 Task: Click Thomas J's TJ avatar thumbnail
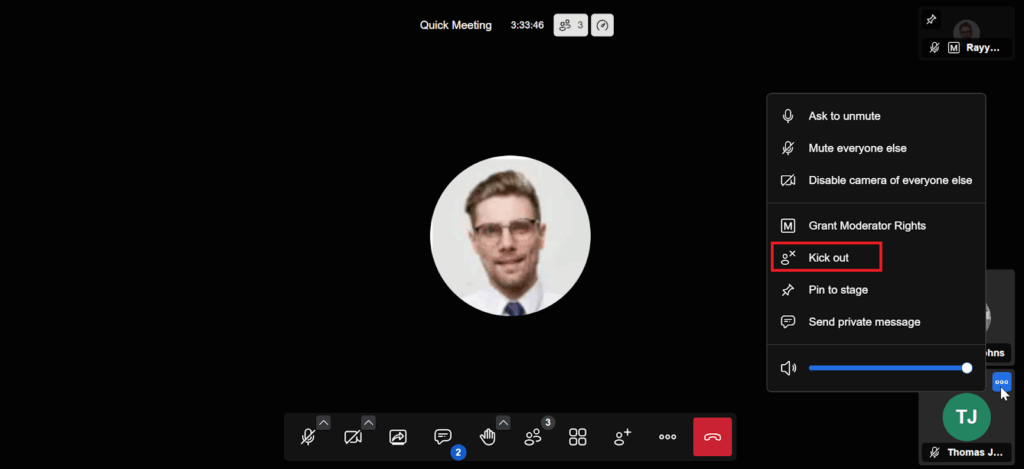966,417
